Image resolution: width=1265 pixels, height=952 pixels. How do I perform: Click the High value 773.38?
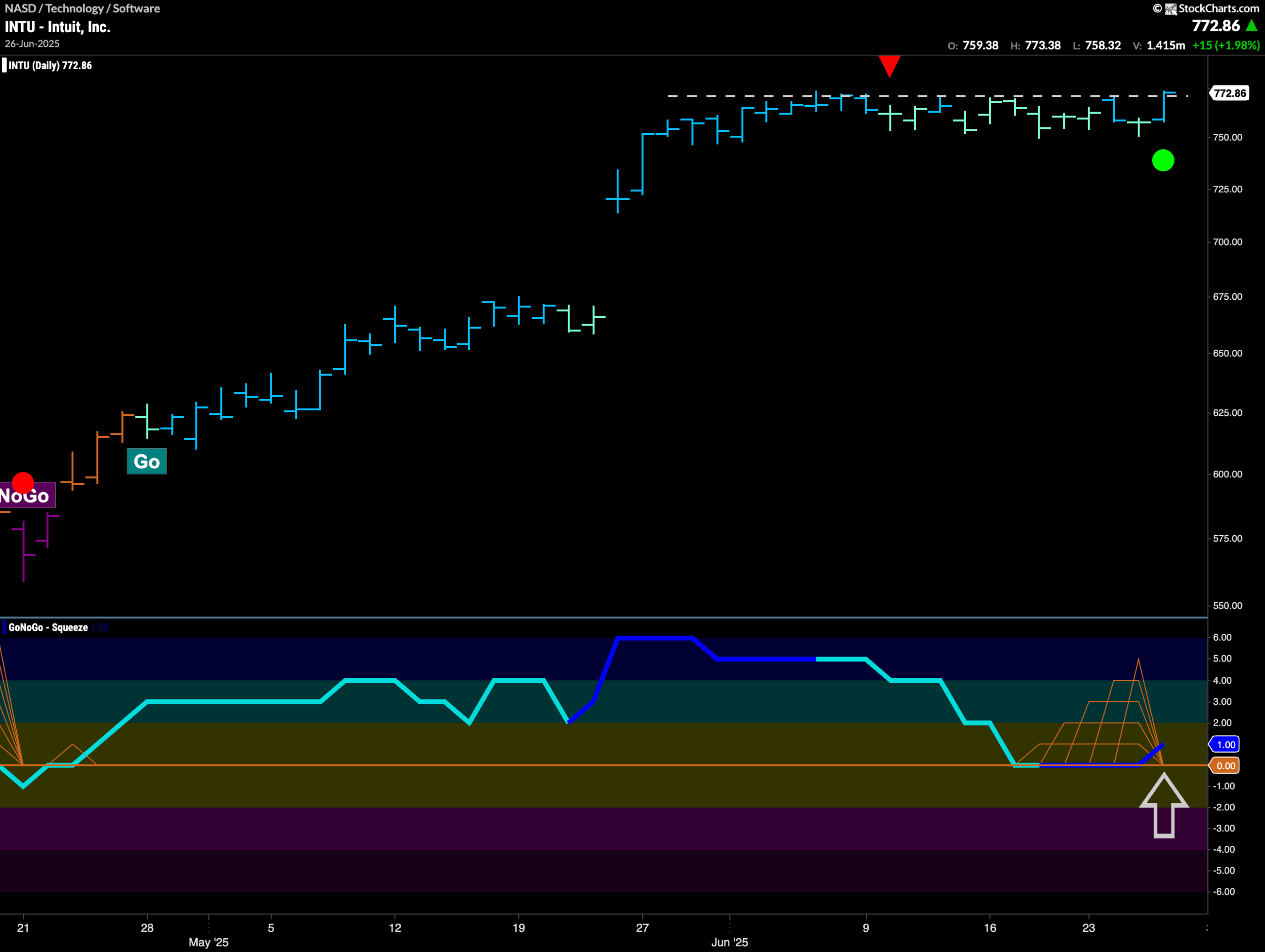coord(1043,45)
